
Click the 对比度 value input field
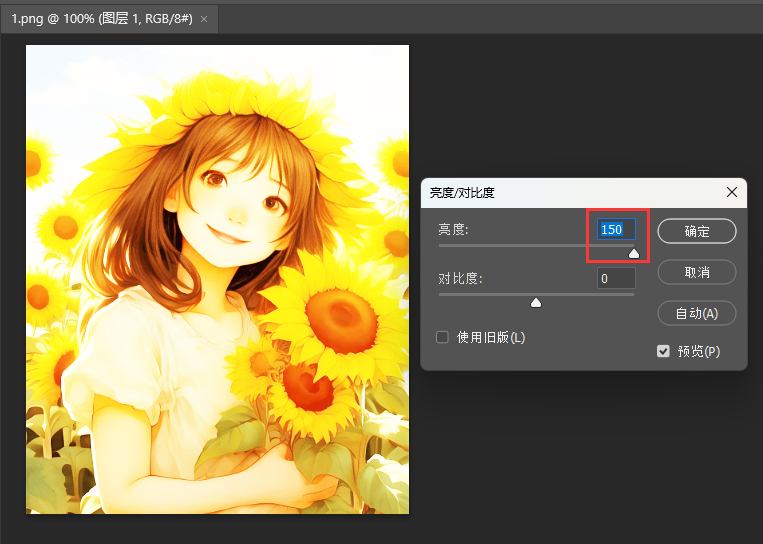(x=617, y=278)
